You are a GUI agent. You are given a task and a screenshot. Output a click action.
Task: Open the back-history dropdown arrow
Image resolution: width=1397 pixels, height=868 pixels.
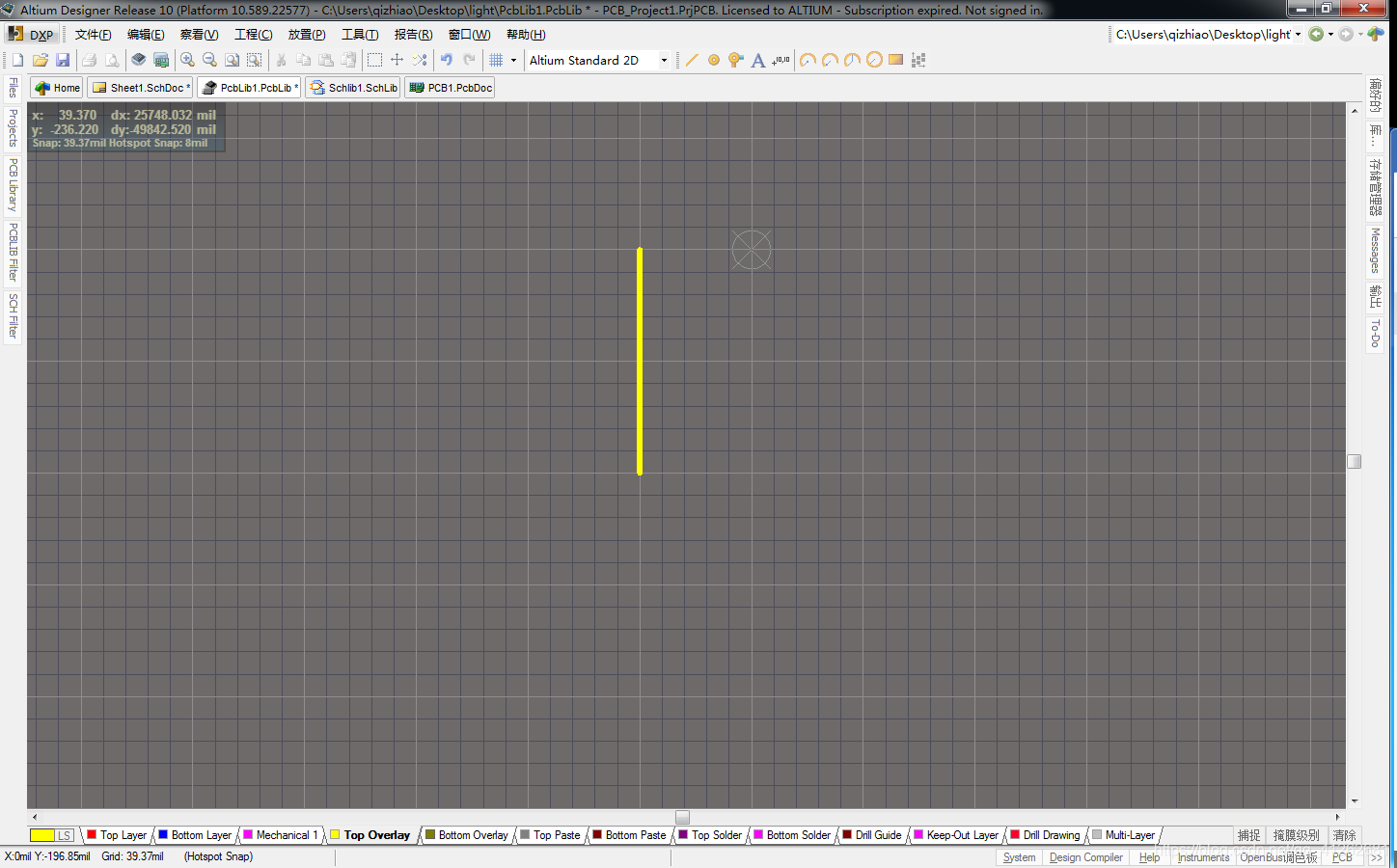1330,34
